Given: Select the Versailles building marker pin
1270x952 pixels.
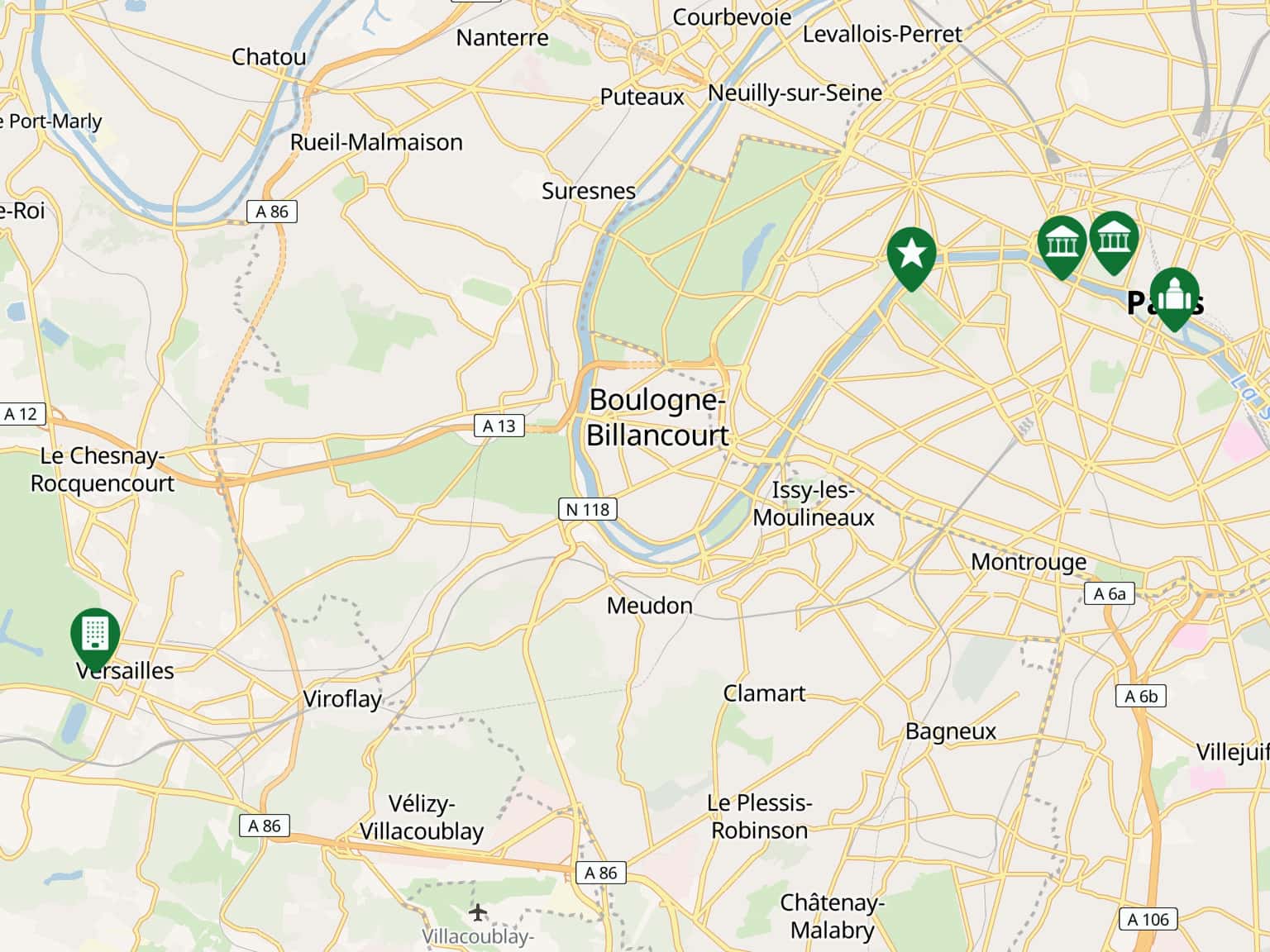Looking at the screenshot, I should tap(95, 638).
